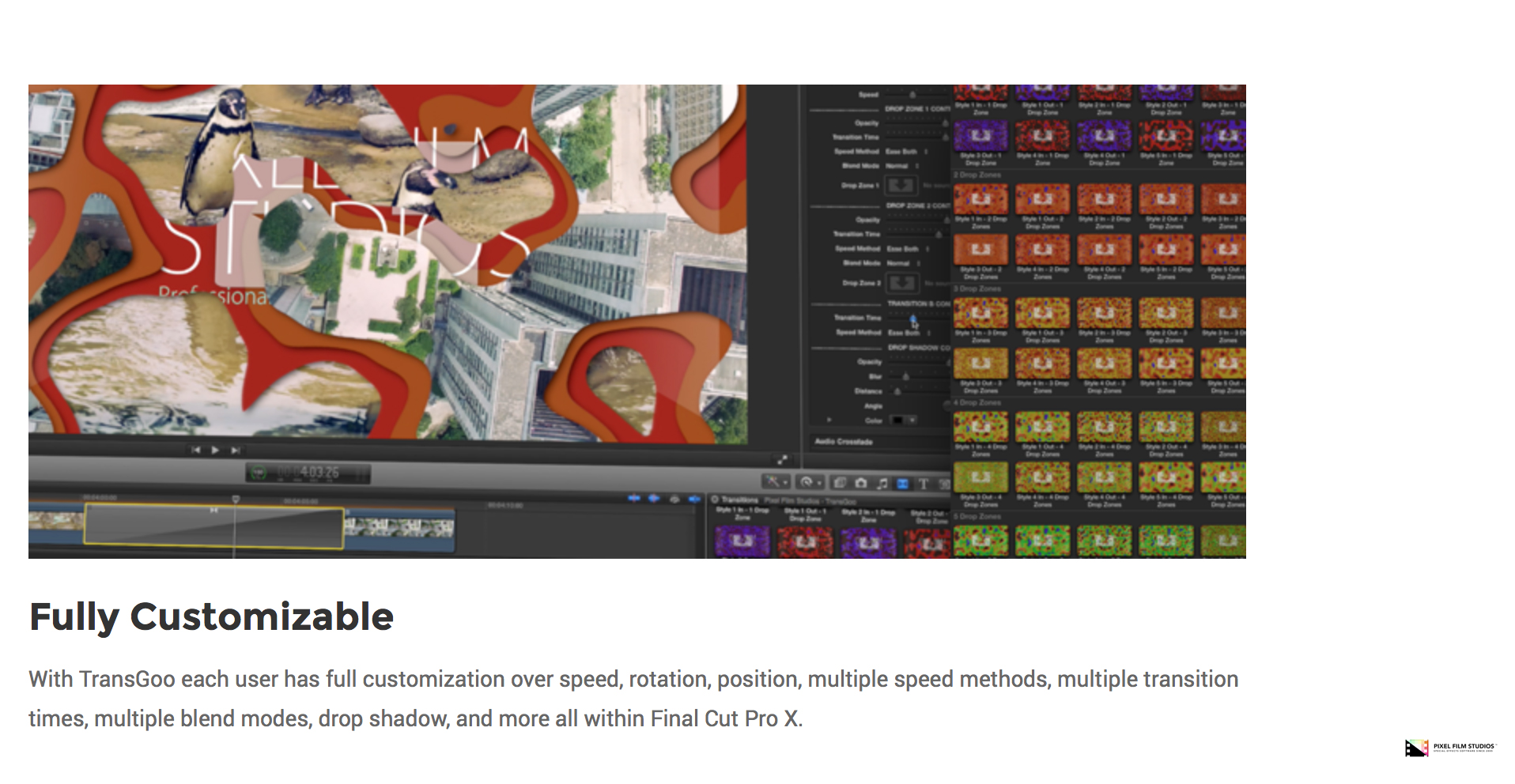The width and height of the screenshot is (1515, 784).
Task: Open the Photos browser camera icon
Action: tap(860, 483)
